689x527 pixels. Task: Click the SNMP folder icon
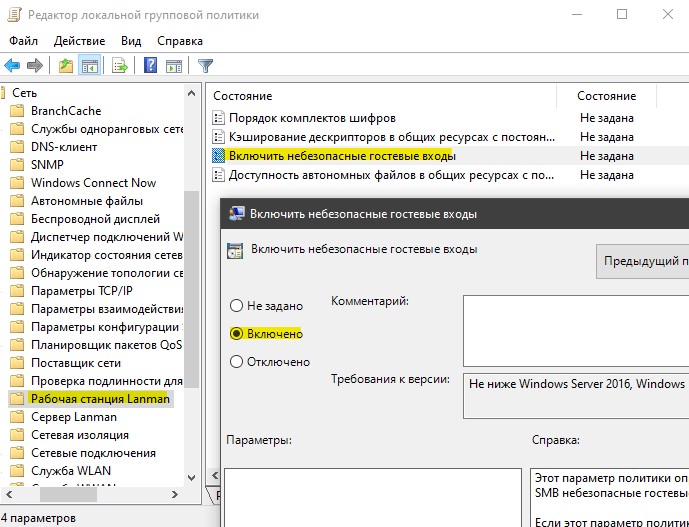(x=17, y=164)
